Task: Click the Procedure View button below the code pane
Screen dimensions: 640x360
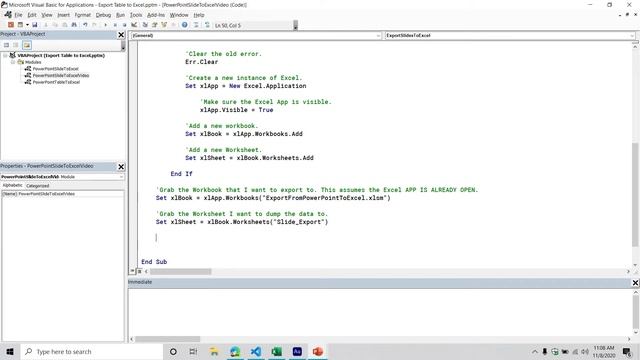Action: pos(133,271)
